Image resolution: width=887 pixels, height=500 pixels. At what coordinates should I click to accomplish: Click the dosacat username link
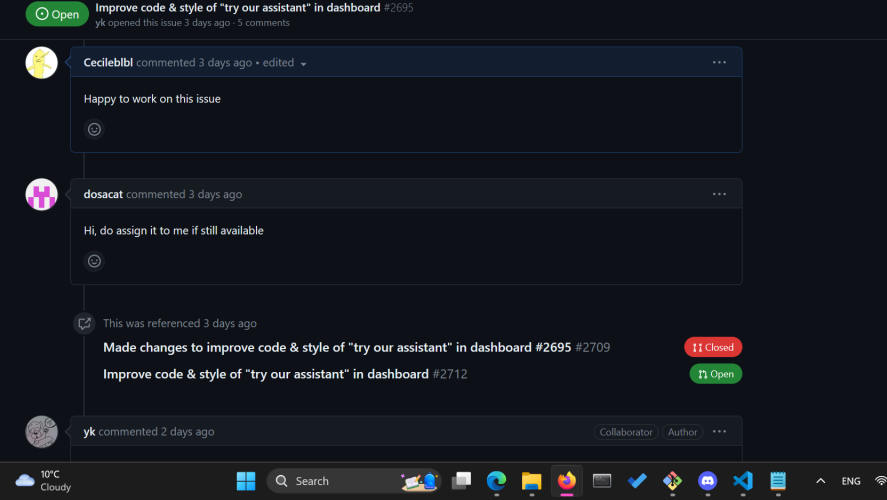point(103,194)
